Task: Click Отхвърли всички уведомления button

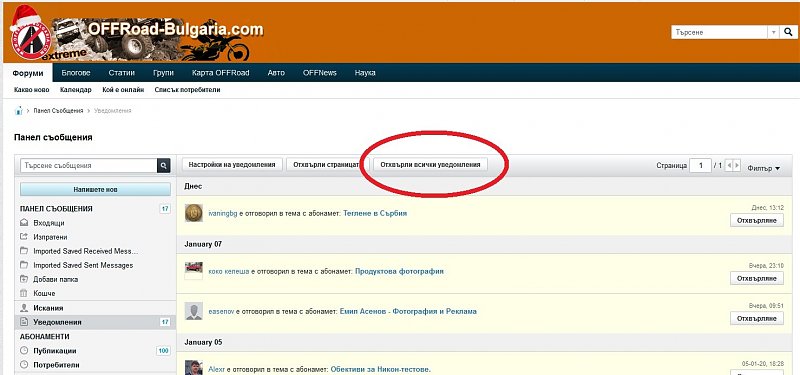Action: (430, 165)
